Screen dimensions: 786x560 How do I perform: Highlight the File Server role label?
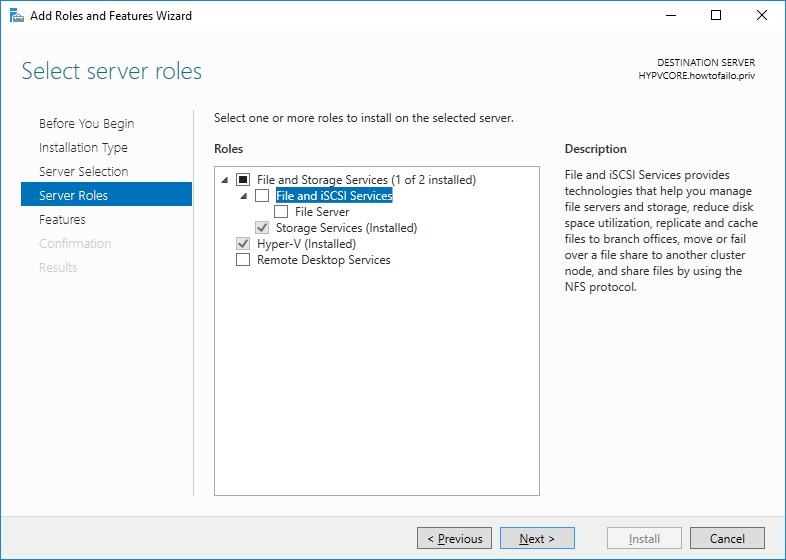tap(322, 212)
